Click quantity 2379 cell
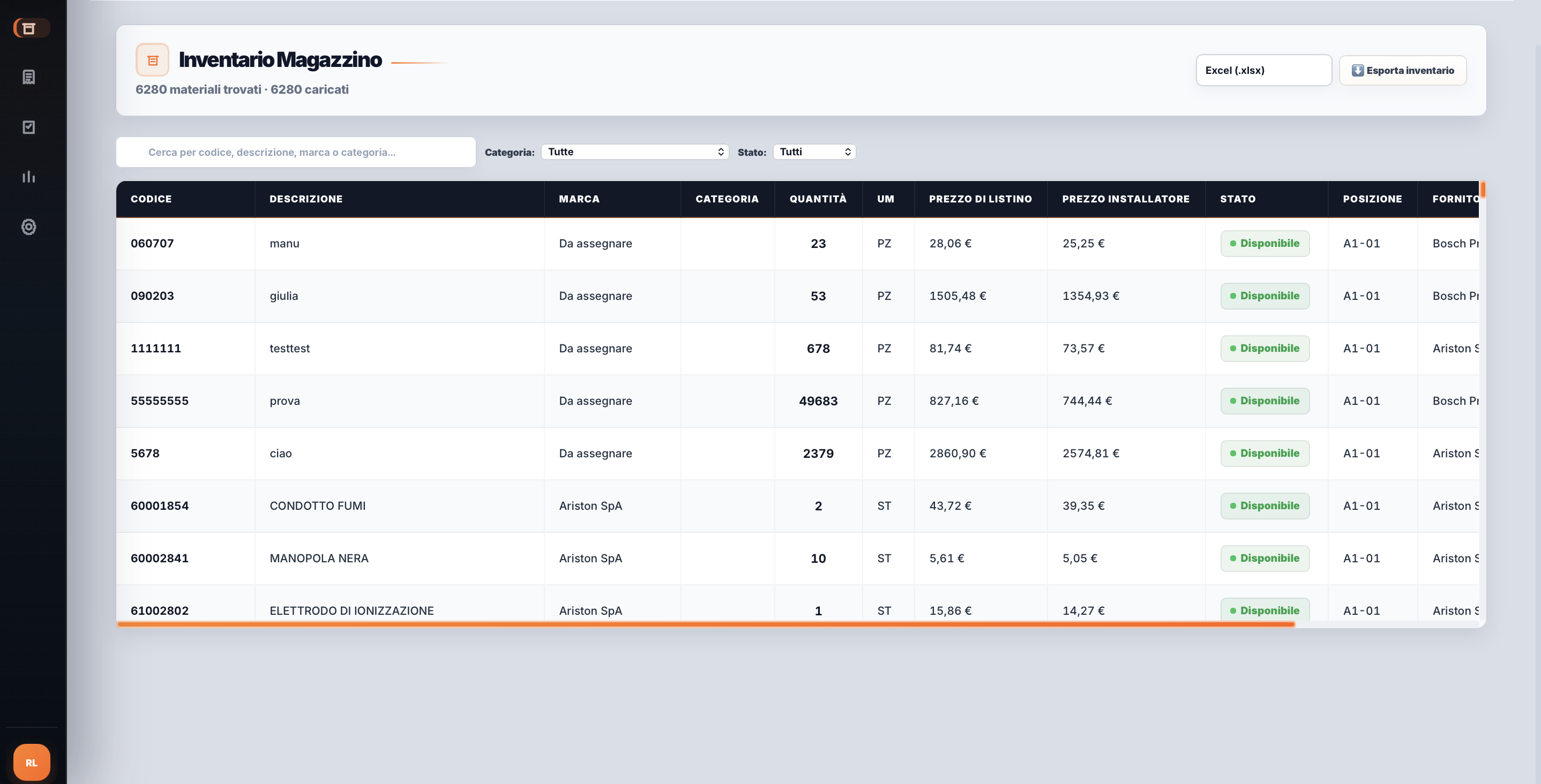The height and width of the screenshot is (784, 1541). (x=818, y=453)
